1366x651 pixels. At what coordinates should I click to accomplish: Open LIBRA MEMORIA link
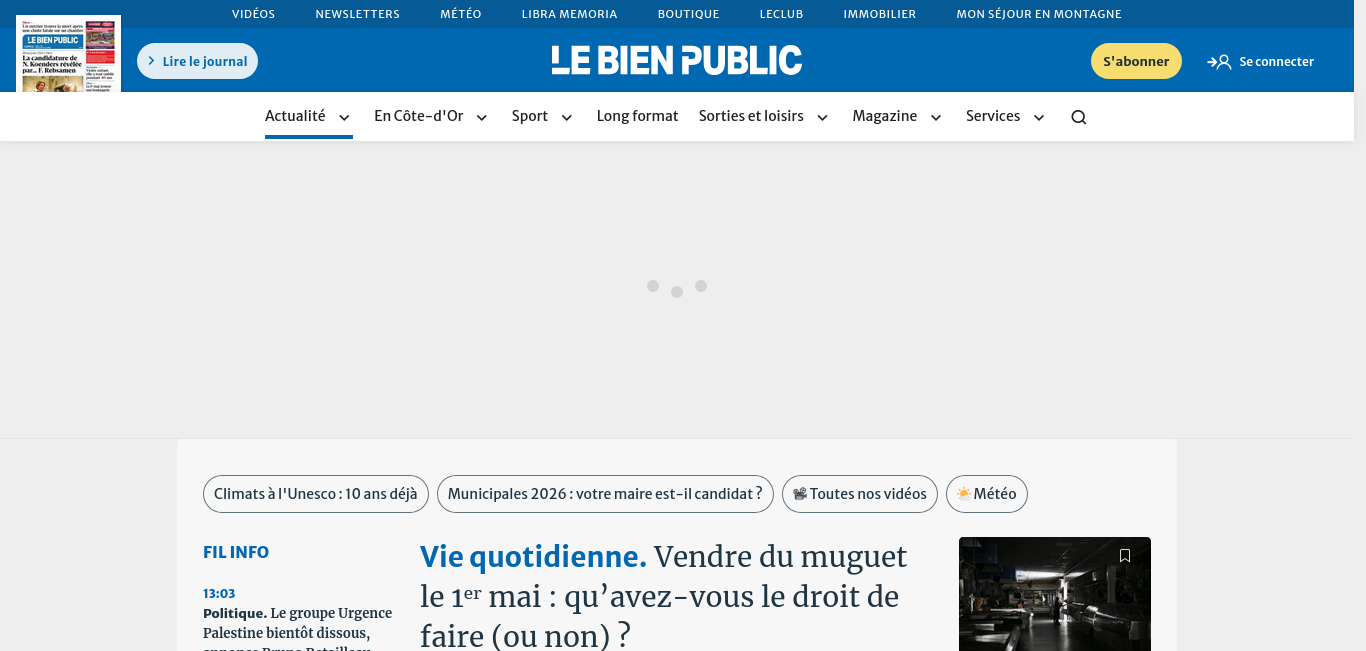point(569,14)
